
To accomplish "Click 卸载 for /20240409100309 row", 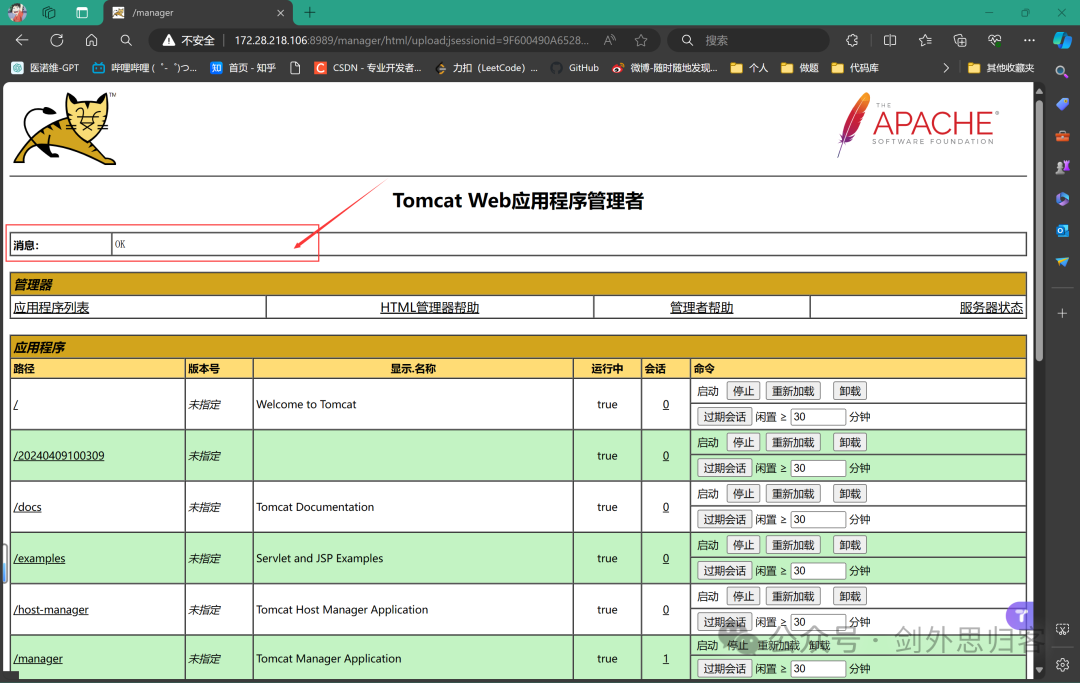I will pos(850,443).
